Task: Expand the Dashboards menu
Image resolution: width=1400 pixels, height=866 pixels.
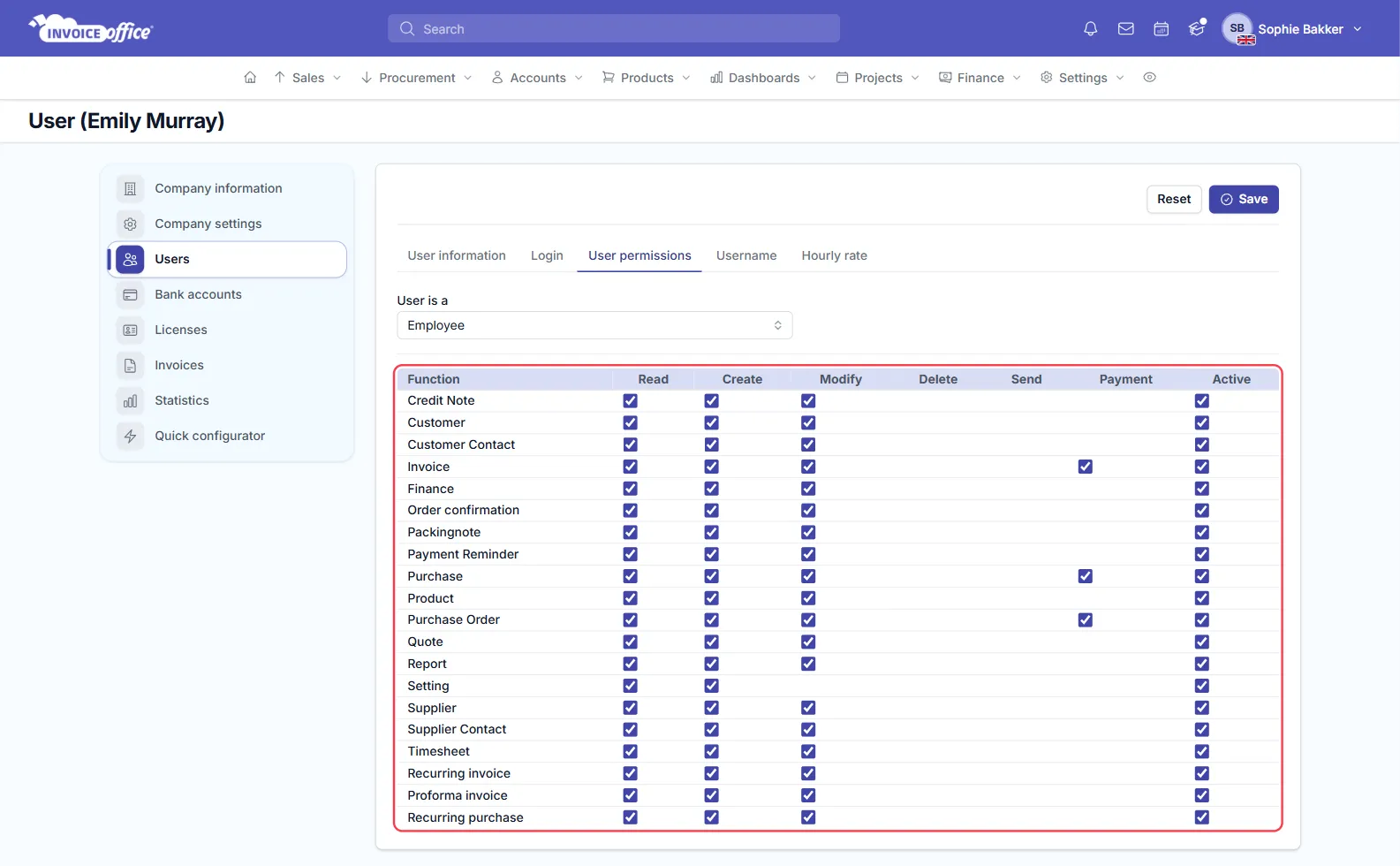Action: (763, 78)
